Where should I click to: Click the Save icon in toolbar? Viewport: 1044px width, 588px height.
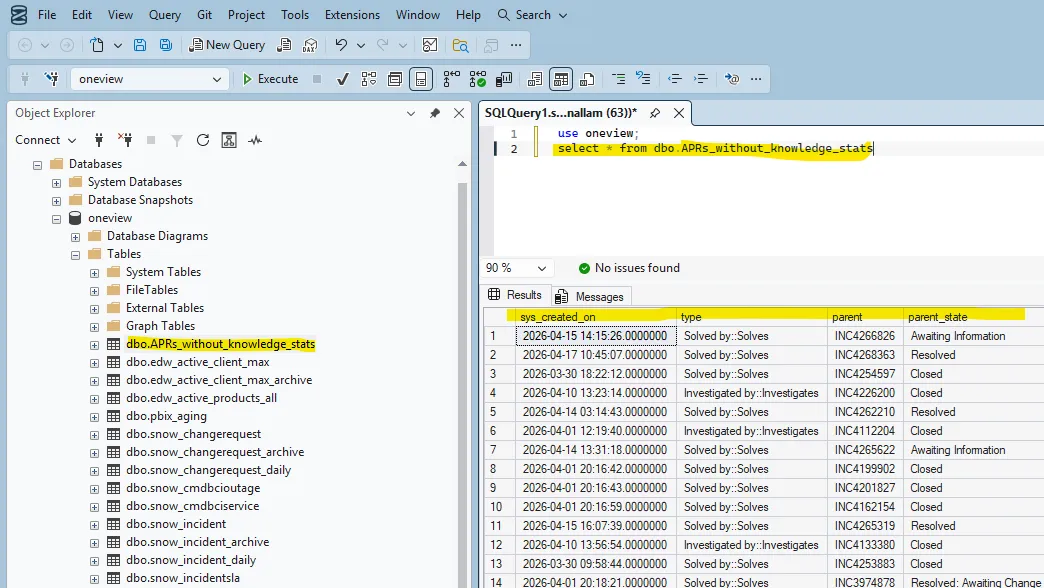point(140,45)
